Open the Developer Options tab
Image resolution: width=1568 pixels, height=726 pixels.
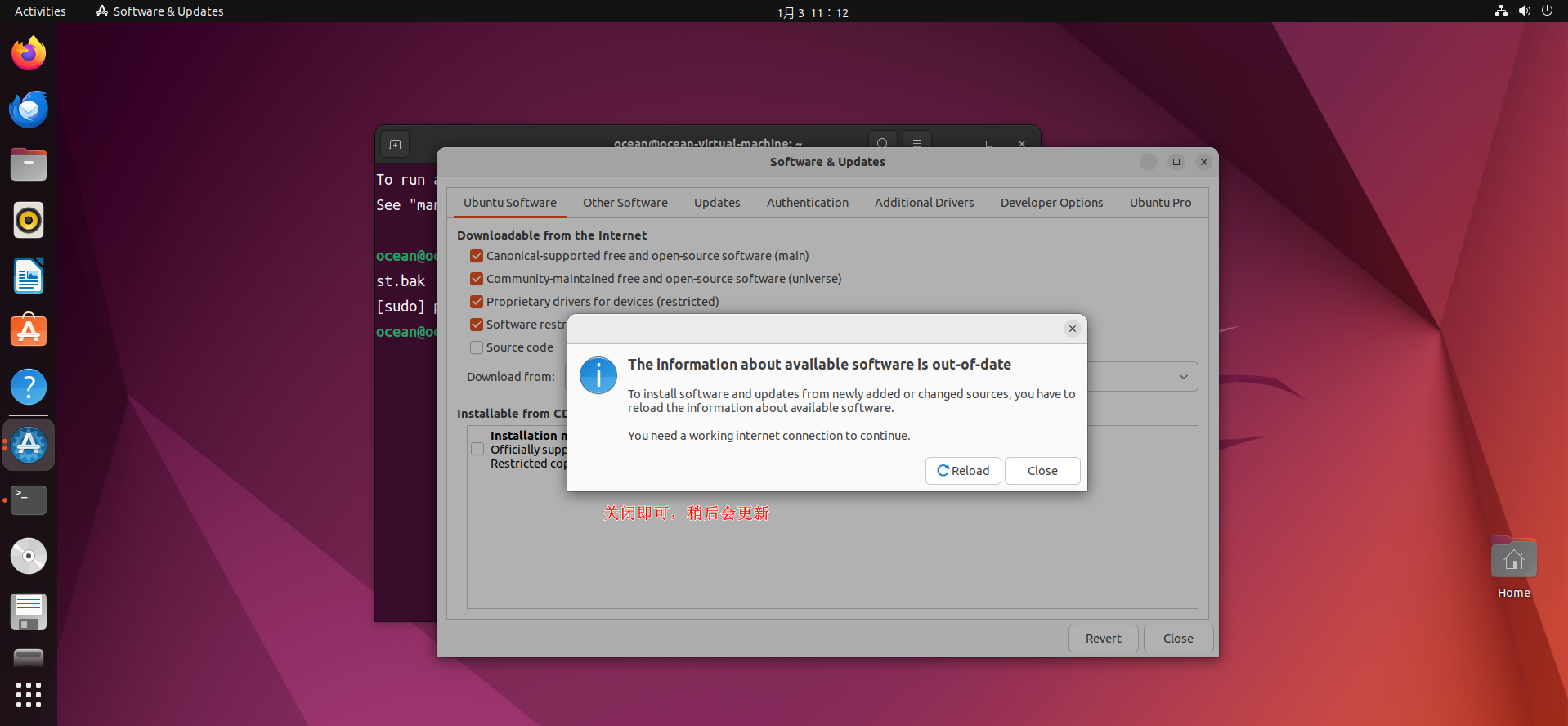click(x=1052, y=203)
